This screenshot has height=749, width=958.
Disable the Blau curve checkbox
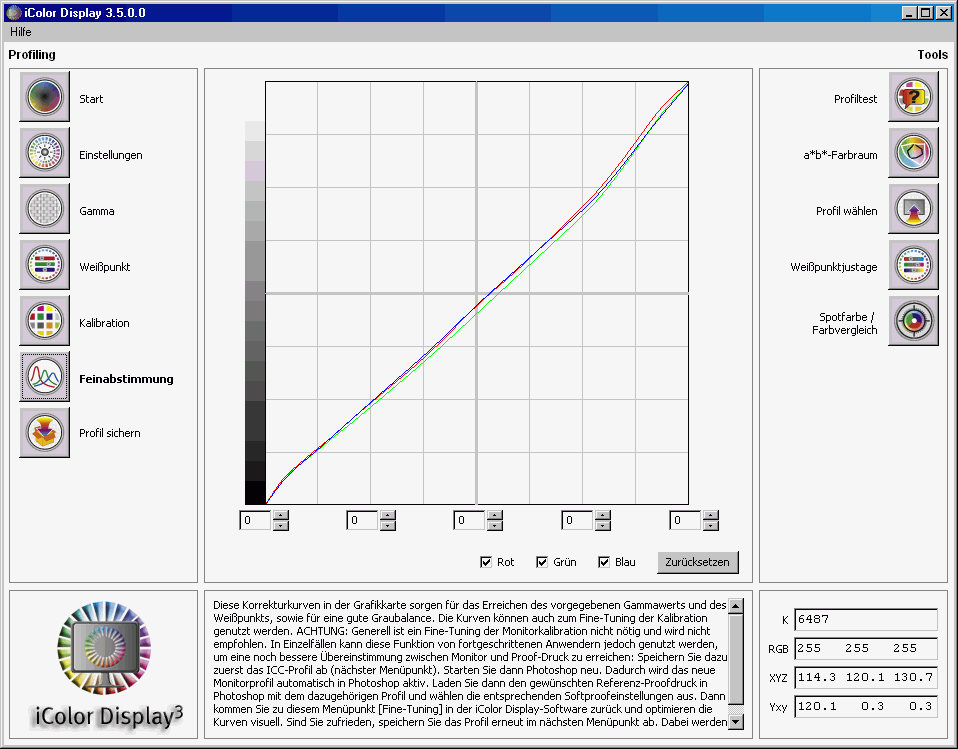click(x=605, y=562)
